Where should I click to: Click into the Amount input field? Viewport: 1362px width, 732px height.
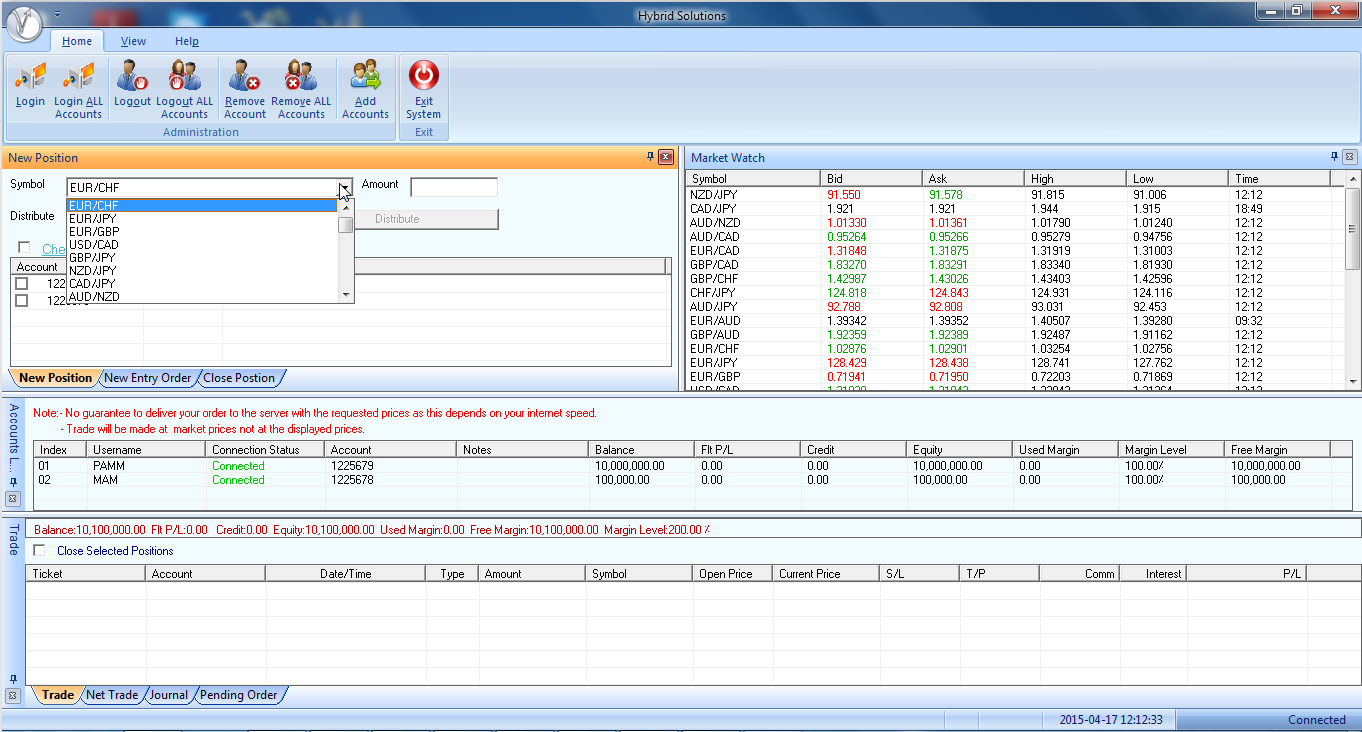tap(454, 187)
